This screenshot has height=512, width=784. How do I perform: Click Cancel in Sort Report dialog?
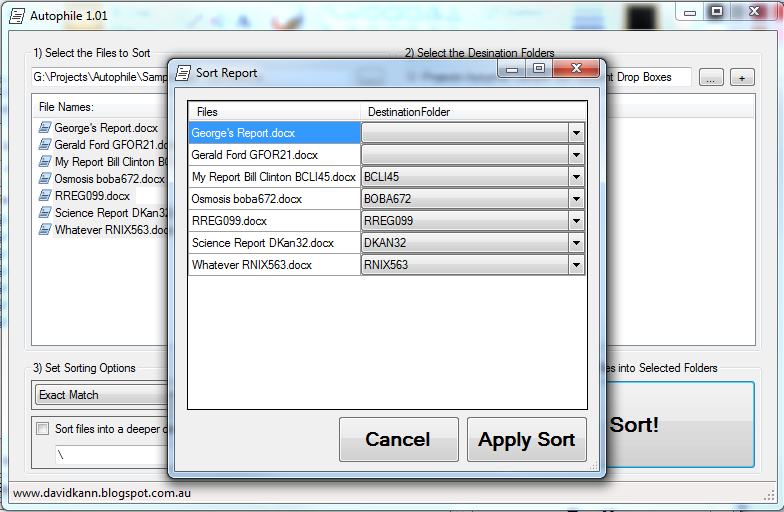click(x=398, y=440)
